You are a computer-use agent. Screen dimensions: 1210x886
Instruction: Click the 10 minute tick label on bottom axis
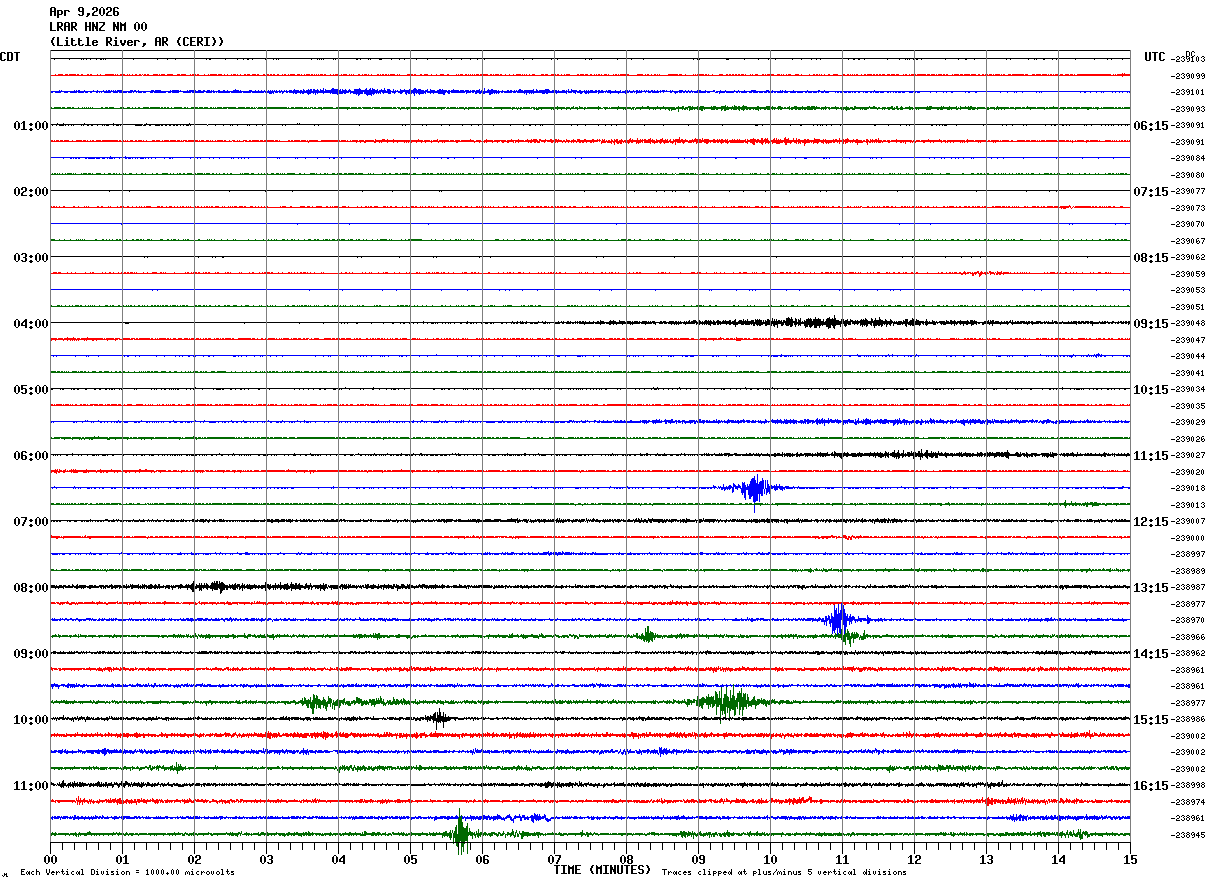[x=770, y=859]
